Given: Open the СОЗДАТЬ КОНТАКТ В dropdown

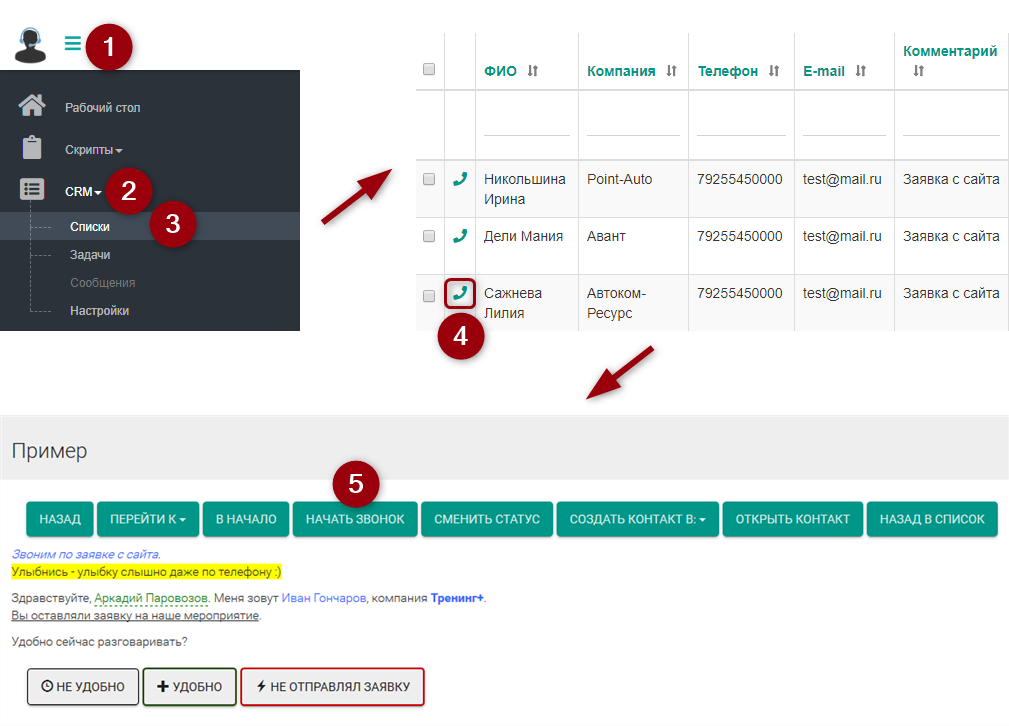Looking at the screenshot, I should (x=637, y=519).
